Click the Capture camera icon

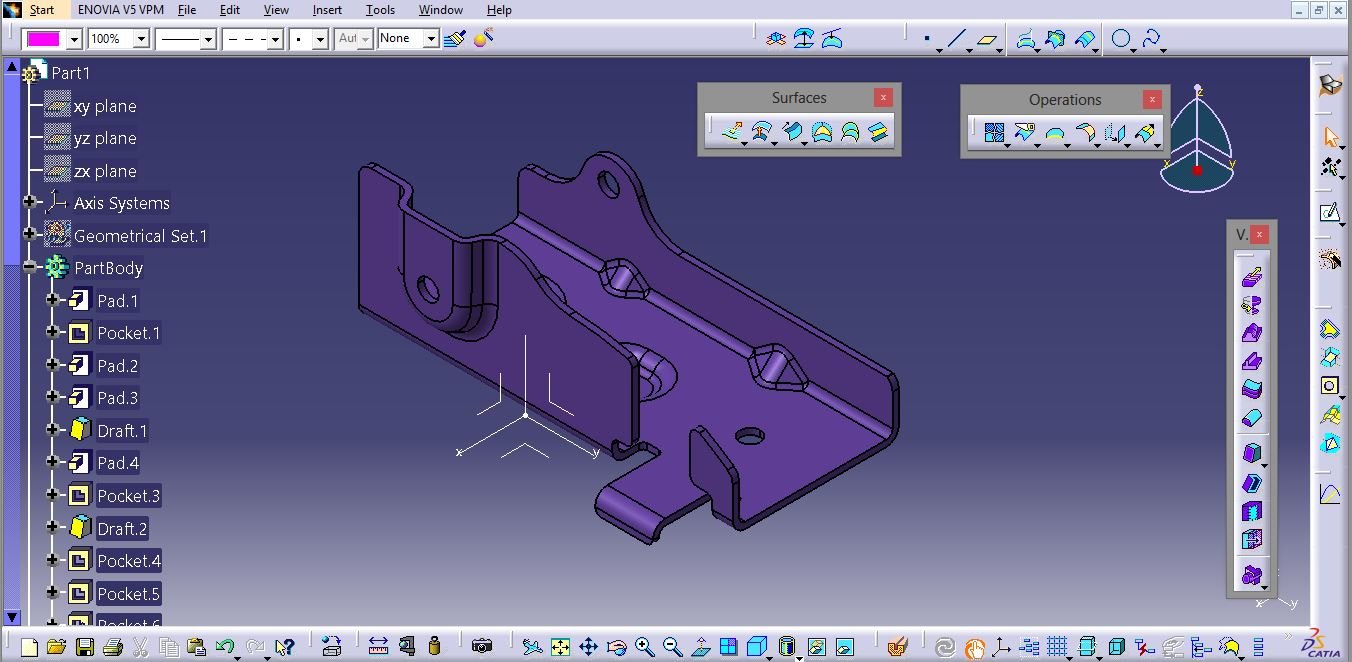pyautogui.click(x=481, y=647)
